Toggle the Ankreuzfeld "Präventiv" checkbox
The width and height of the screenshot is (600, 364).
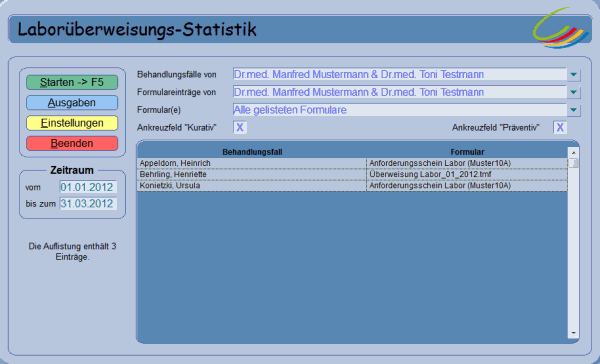[x=560, y=127]
